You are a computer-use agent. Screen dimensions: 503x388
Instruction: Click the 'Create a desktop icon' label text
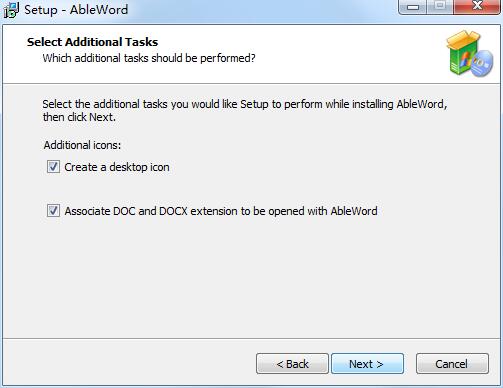click(117, 167)
